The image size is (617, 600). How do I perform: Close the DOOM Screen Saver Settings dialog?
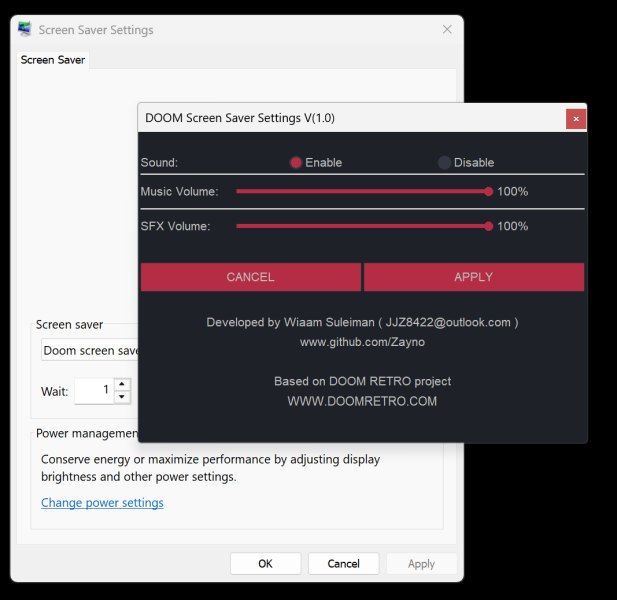[x=575, y=118]
